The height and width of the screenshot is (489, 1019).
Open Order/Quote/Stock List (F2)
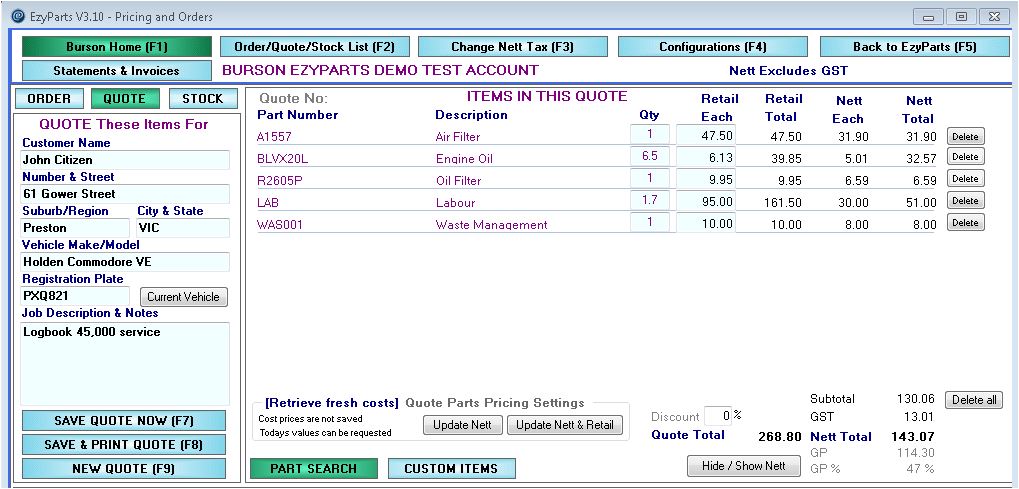[315, 47]
